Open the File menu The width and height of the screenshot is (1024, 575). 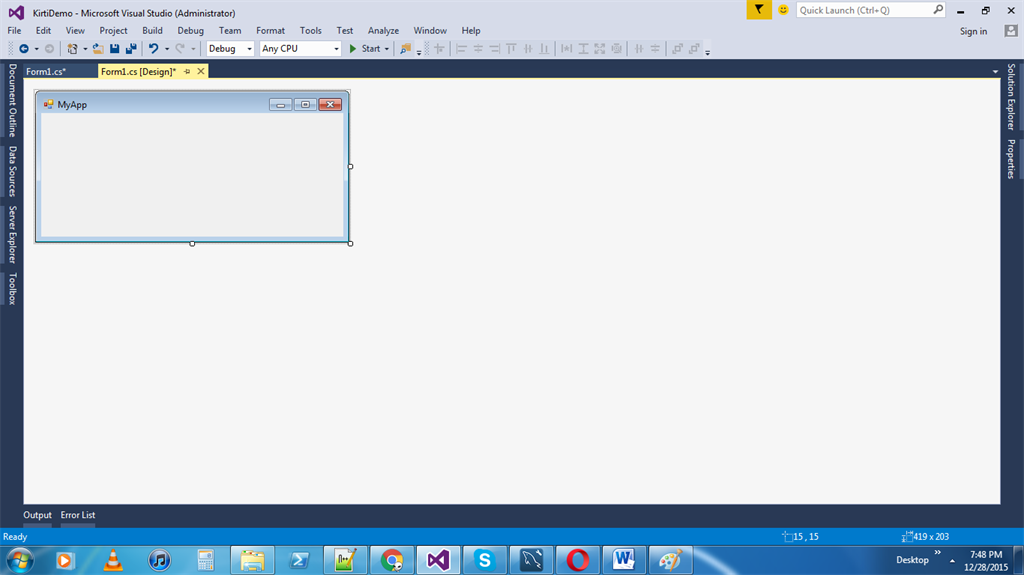pyautogui.click(x=14, y=31)
